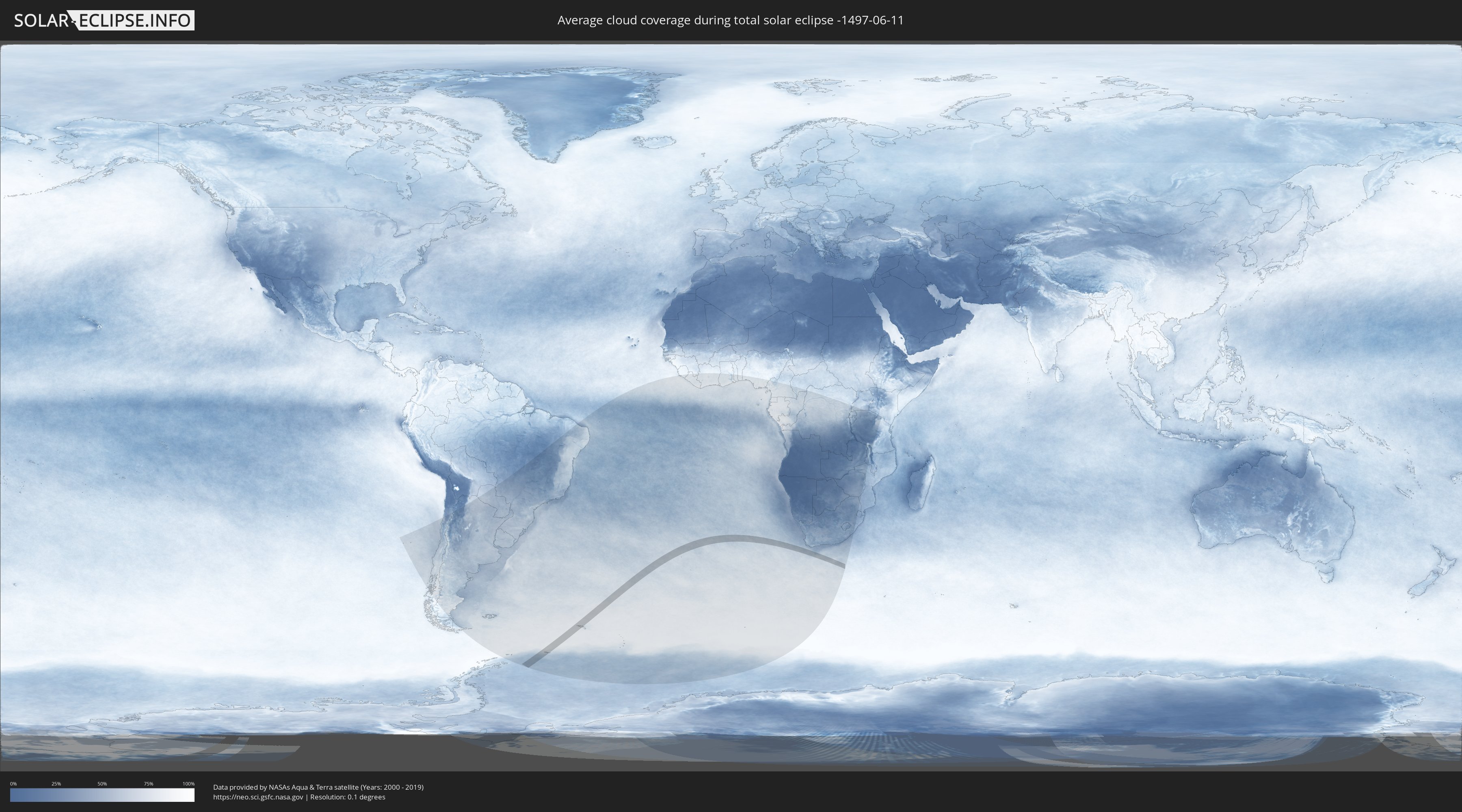Click the '100%' legend label
The width and height of the screenshot is (1462, 812).
tap(188, 784)
